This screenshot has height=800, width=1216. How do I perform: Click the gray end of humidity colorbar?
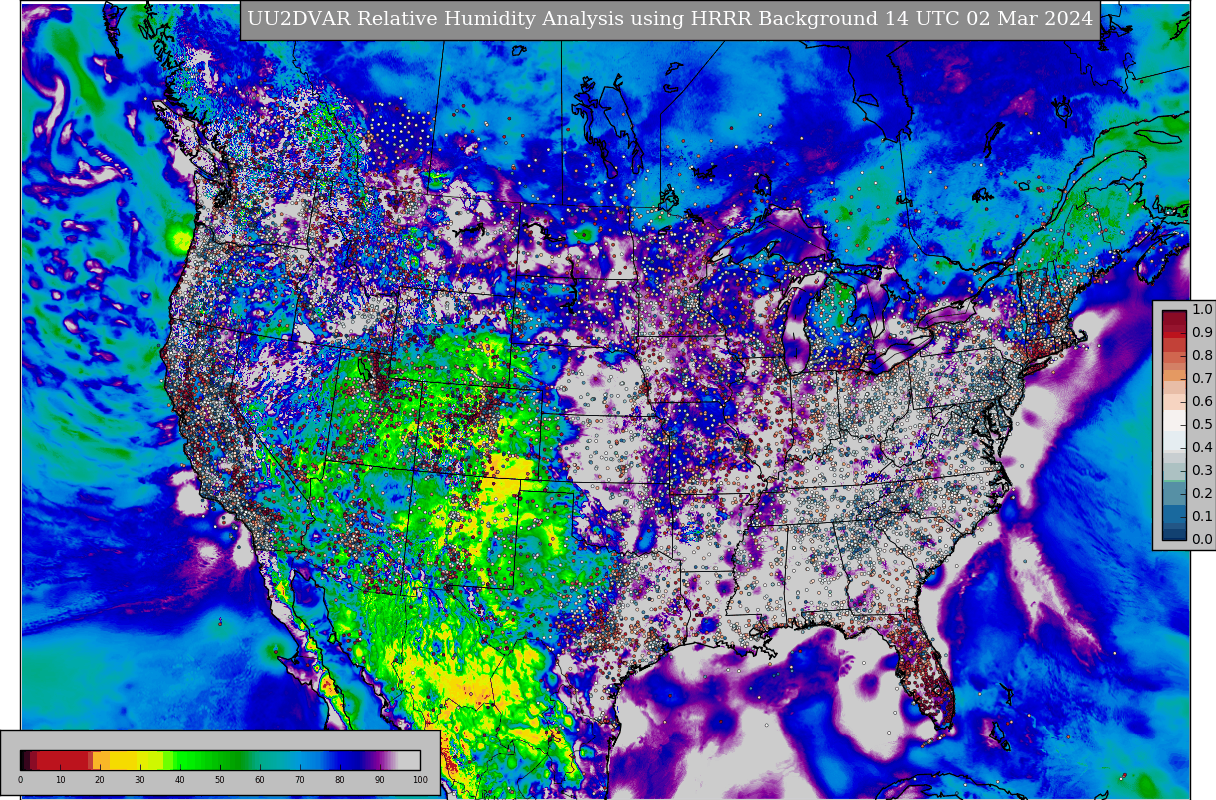click(408, 760)
